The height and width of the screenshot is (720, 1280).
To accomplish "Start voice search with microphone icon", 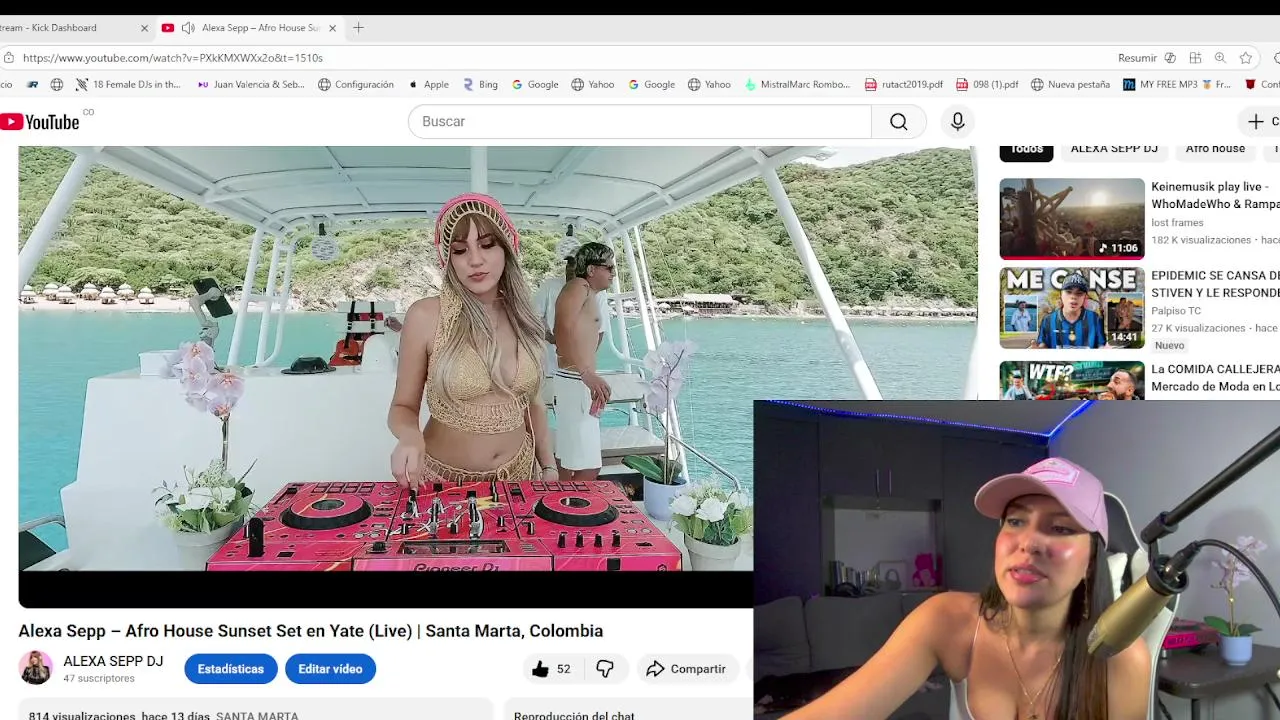I will [x=958, y=121].
